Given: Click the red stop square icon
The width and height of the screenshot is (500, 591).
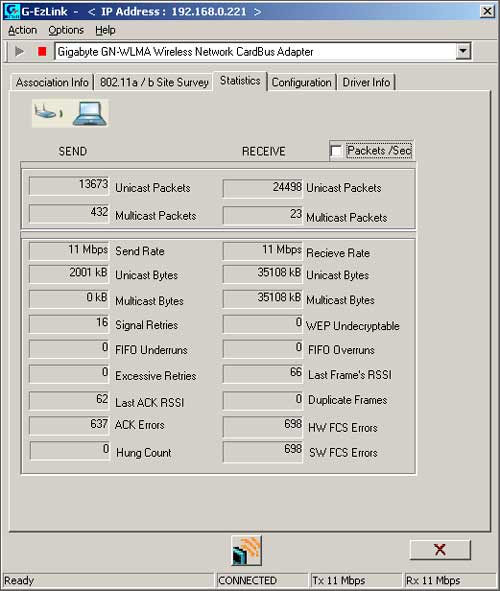Looking at the screenshot, I should [42, 51].
